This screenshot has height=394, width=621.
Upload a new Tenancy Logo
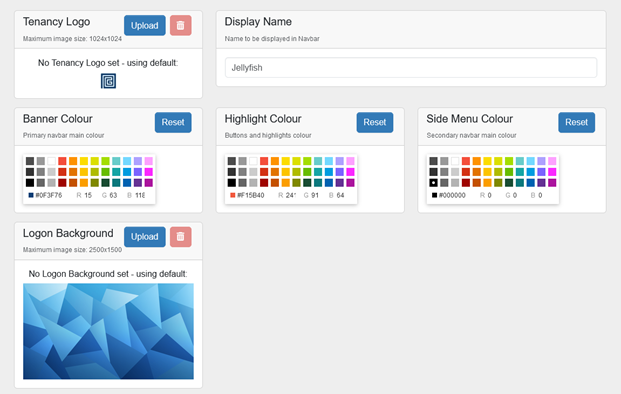[x=145, y=25]
